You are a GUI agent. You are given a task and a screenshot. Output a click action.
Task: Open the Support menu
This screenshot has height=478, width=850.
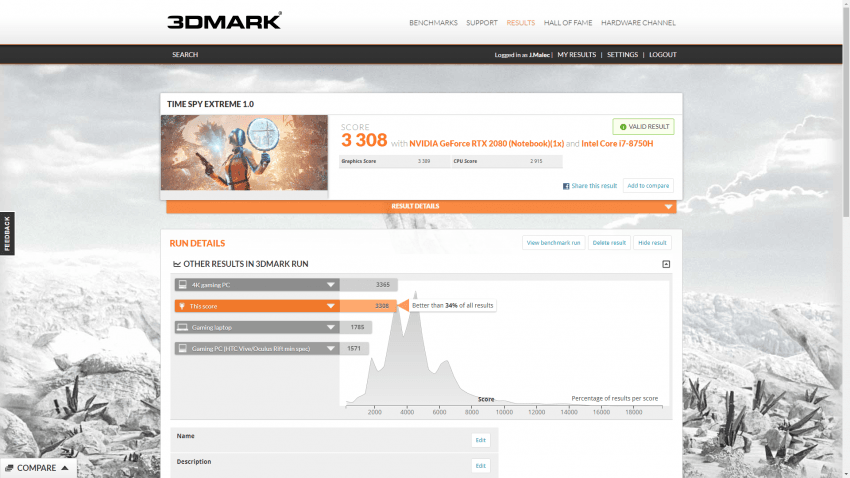click(481, 23)
